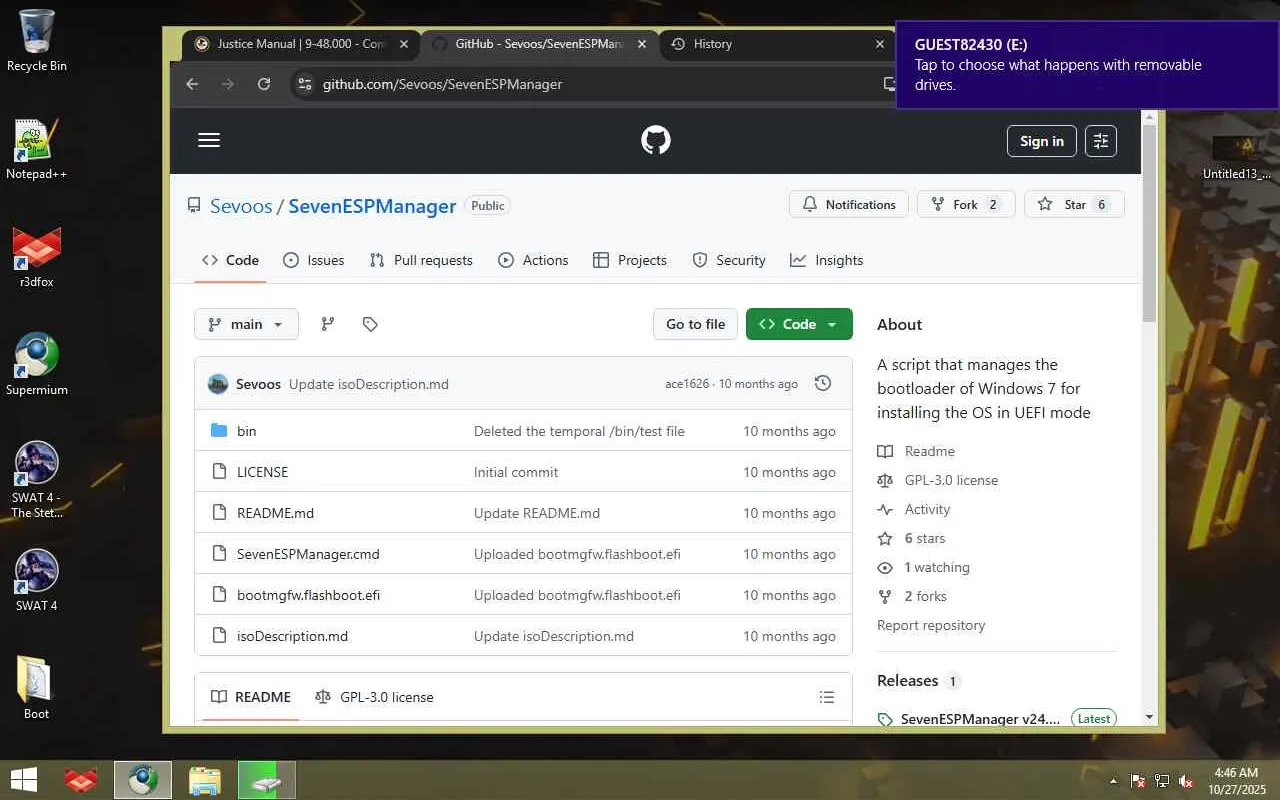Viewport: 1280px width, 800px height.
Task: Open appearance settings icon next to Sign in
Action: pos(1101,141)
